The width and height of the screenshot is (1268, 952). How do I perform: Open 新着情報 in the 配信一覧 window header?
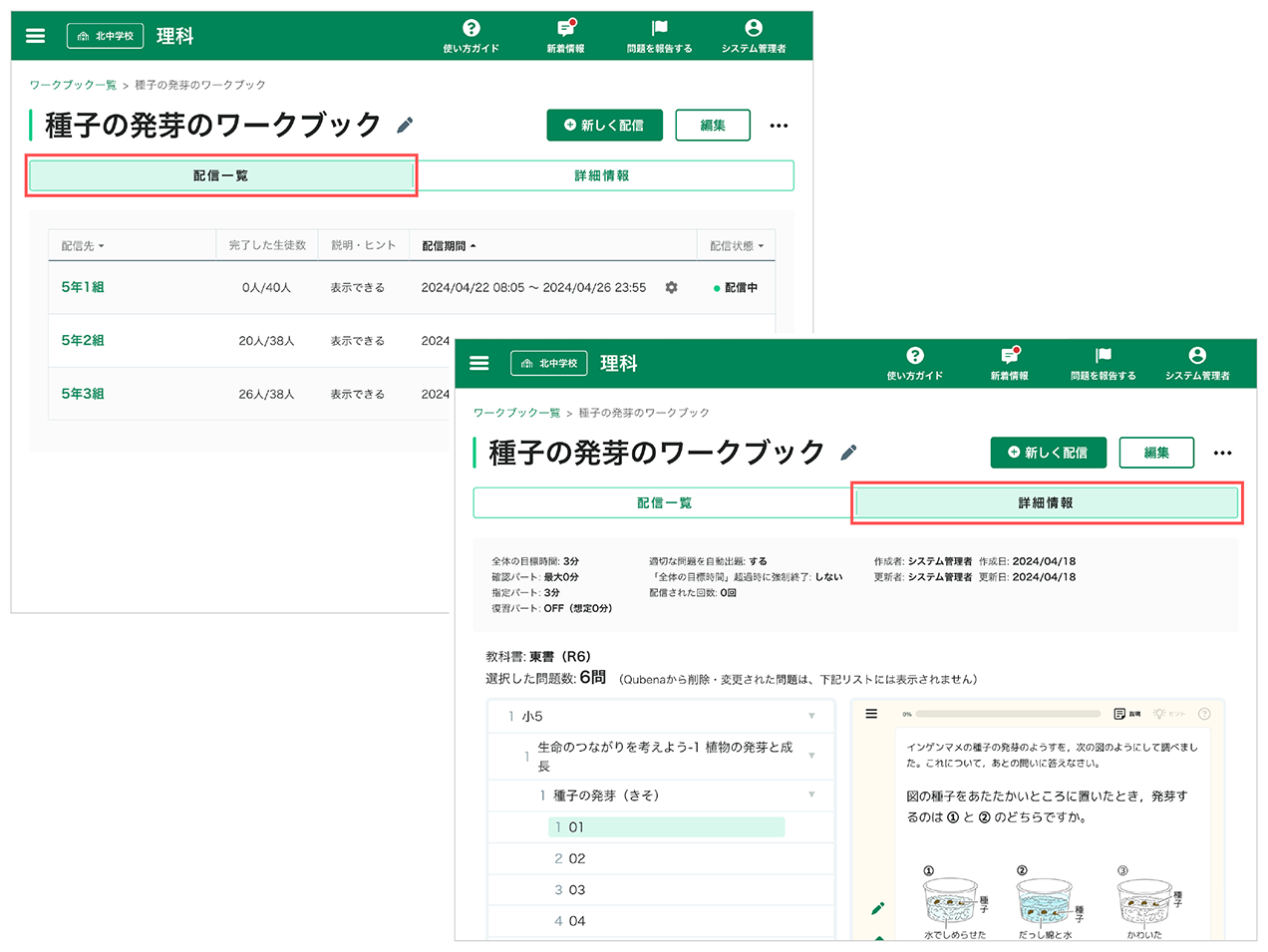(565, 36)
